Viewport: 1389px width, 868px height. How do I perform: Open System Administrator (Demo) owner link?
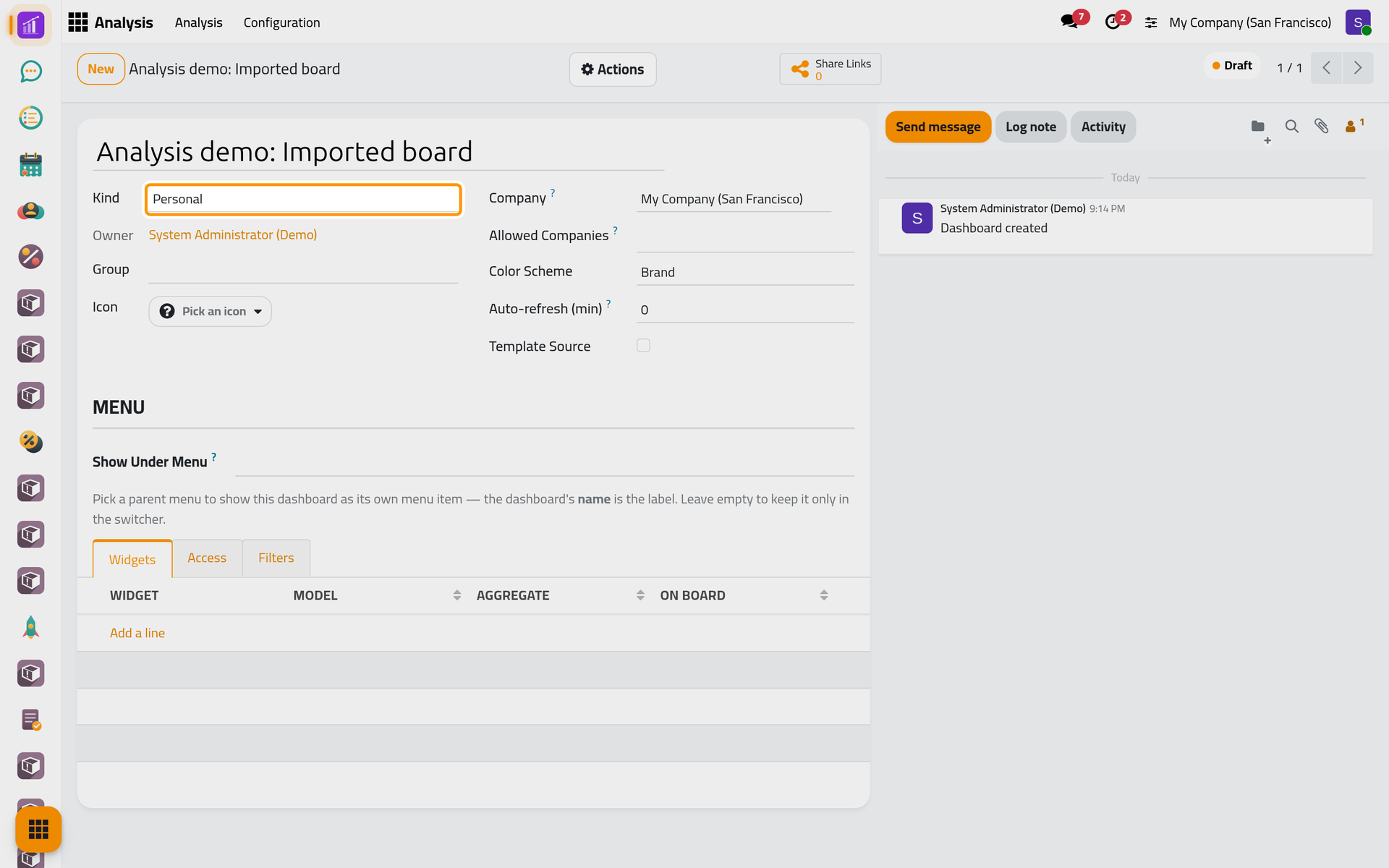pyautogui.click(x=232, y=235)
